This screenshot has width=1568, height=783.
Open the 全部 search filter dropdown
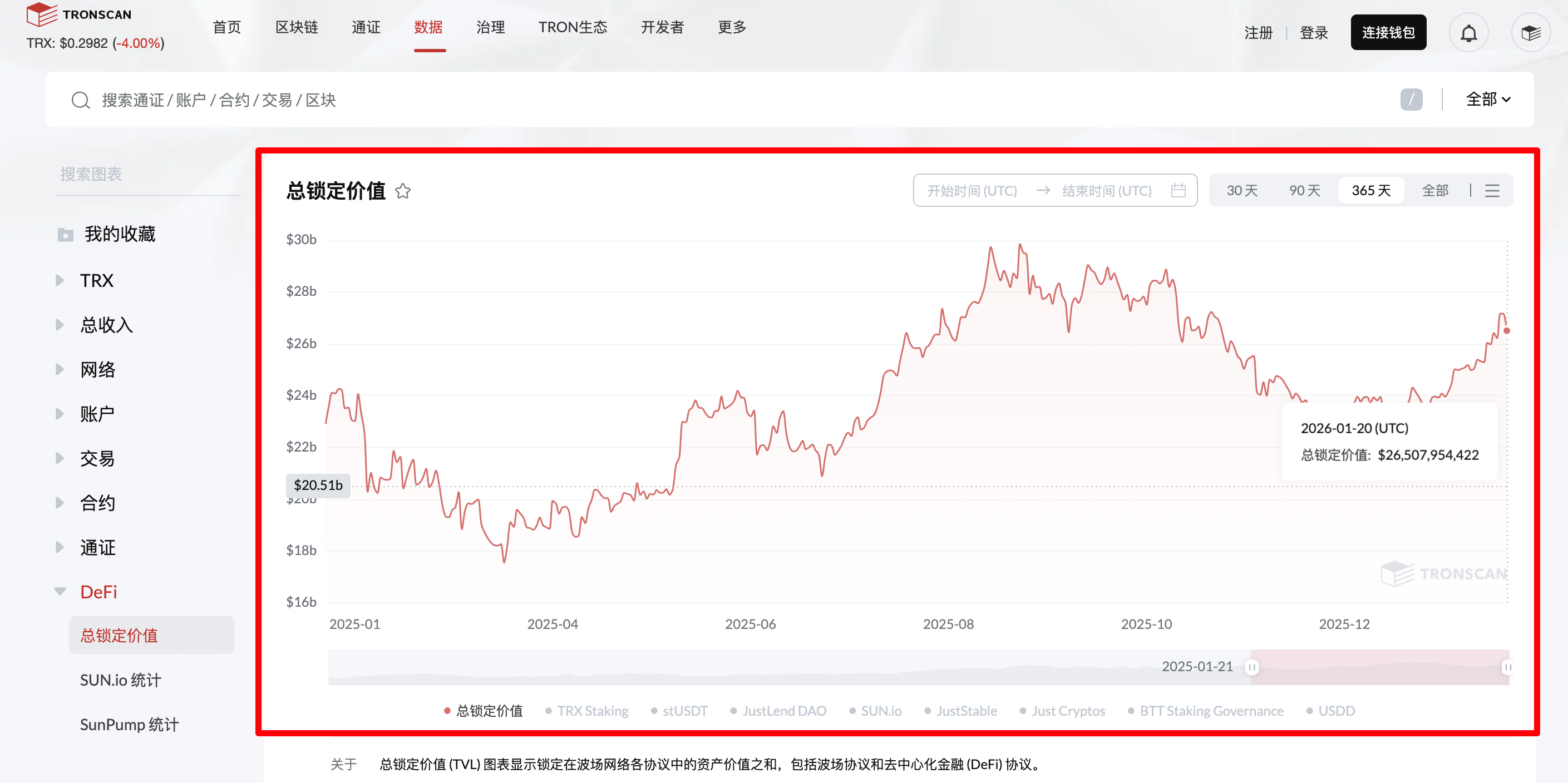coord(1488,99)
